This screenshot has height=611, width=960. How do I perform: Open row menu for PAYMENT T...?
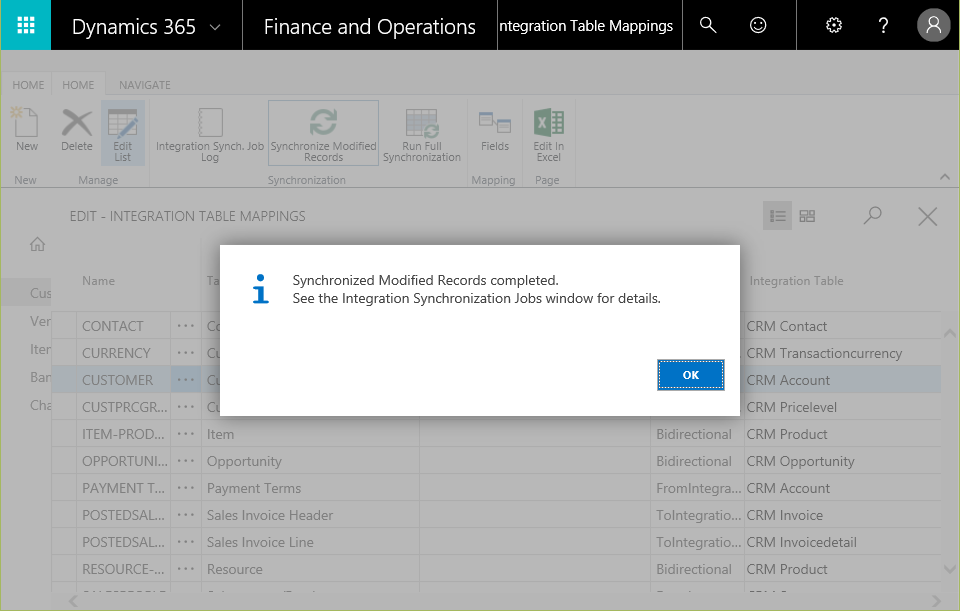(186, 488)
